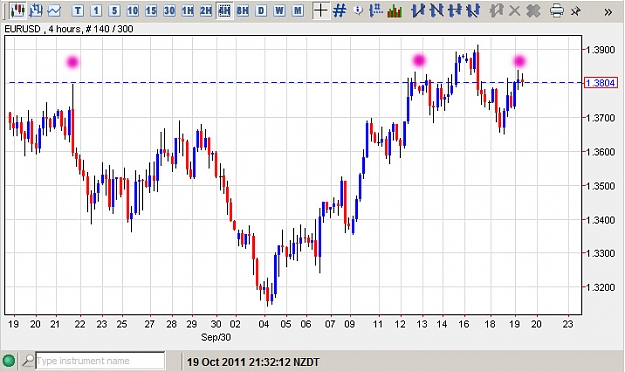This screenshot has width=625, height=372.
Task: Click the magnifier search icon
Action: coord(28,361)
